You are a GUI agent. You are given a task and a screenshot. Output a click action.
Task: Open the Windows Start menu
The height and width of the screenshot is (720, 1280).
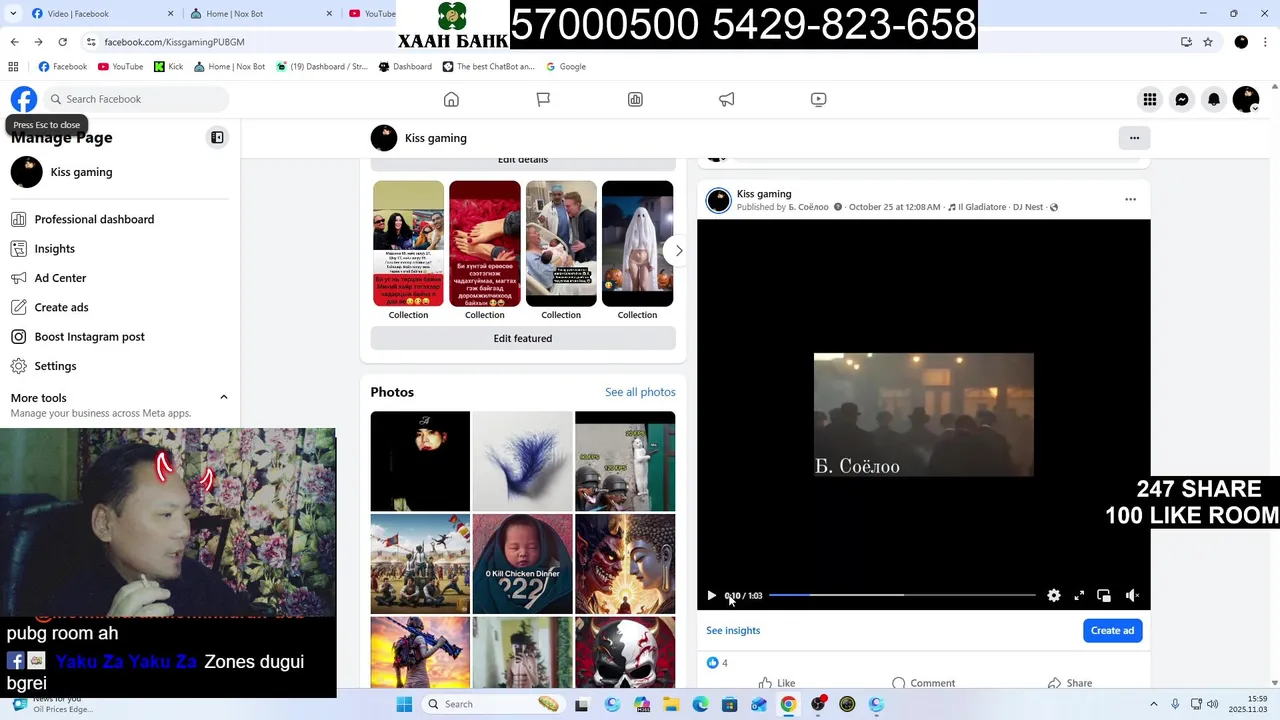tap(404, 704)
